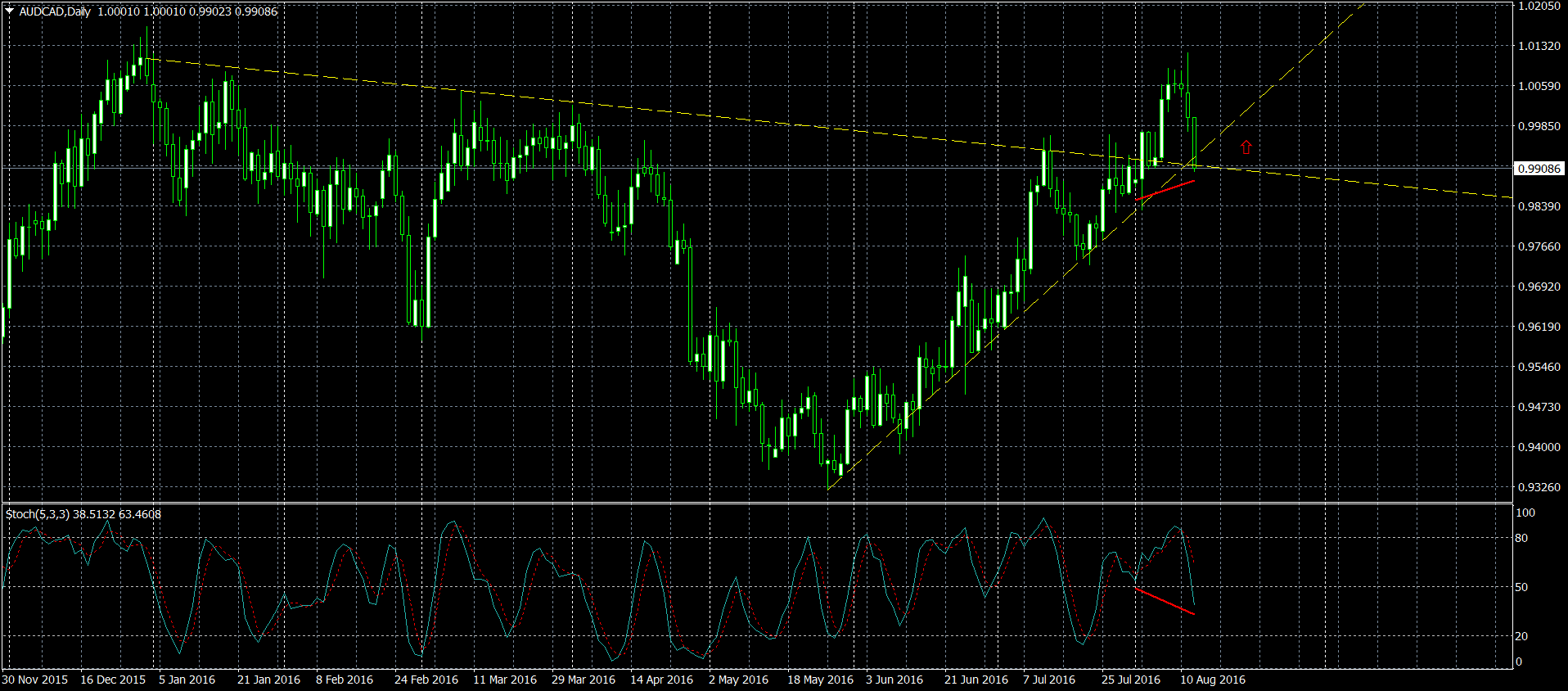The width and height of the screenshot is (1568, 691).
Task: Click the 0.97660 price scale label
Action: (1539, 246)
